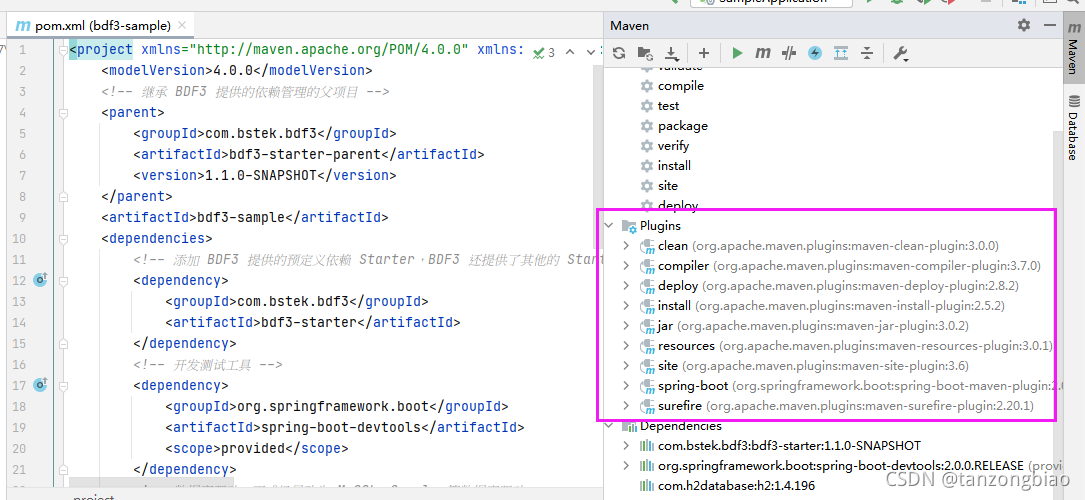1085x500 pixels.
Task: Select the package lifecycle goal
Action: (674, 126)
